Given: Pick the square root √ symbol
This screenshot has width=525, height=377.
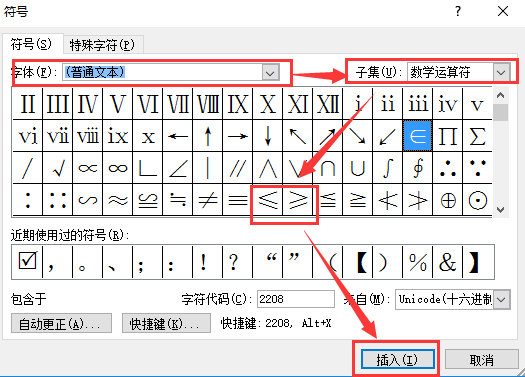Looking at the screenshot, I should click(x=58, y=168).
